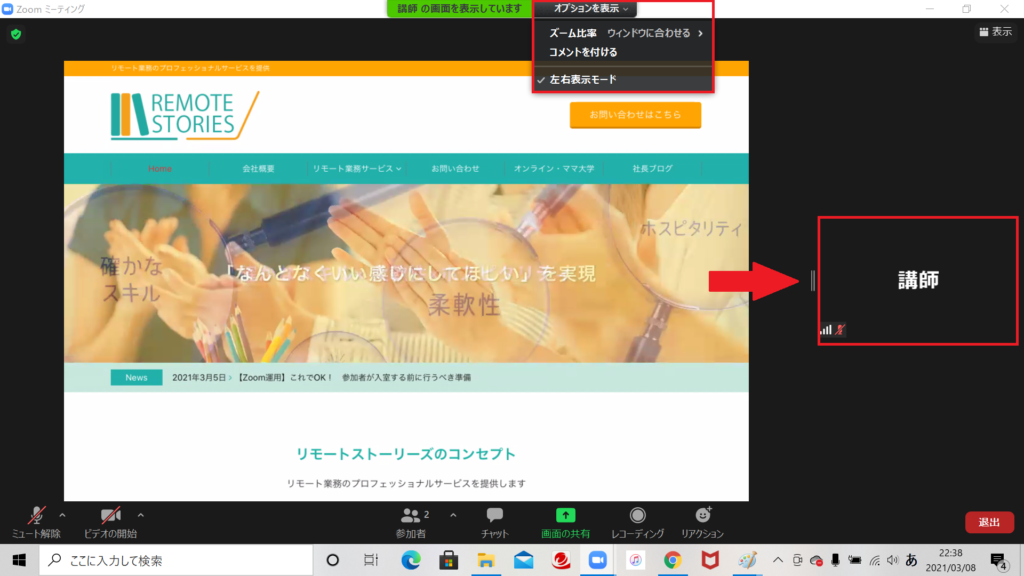Expand audio options arrow beside ミュート解除

pyautogui.click(x=66, y=515)
